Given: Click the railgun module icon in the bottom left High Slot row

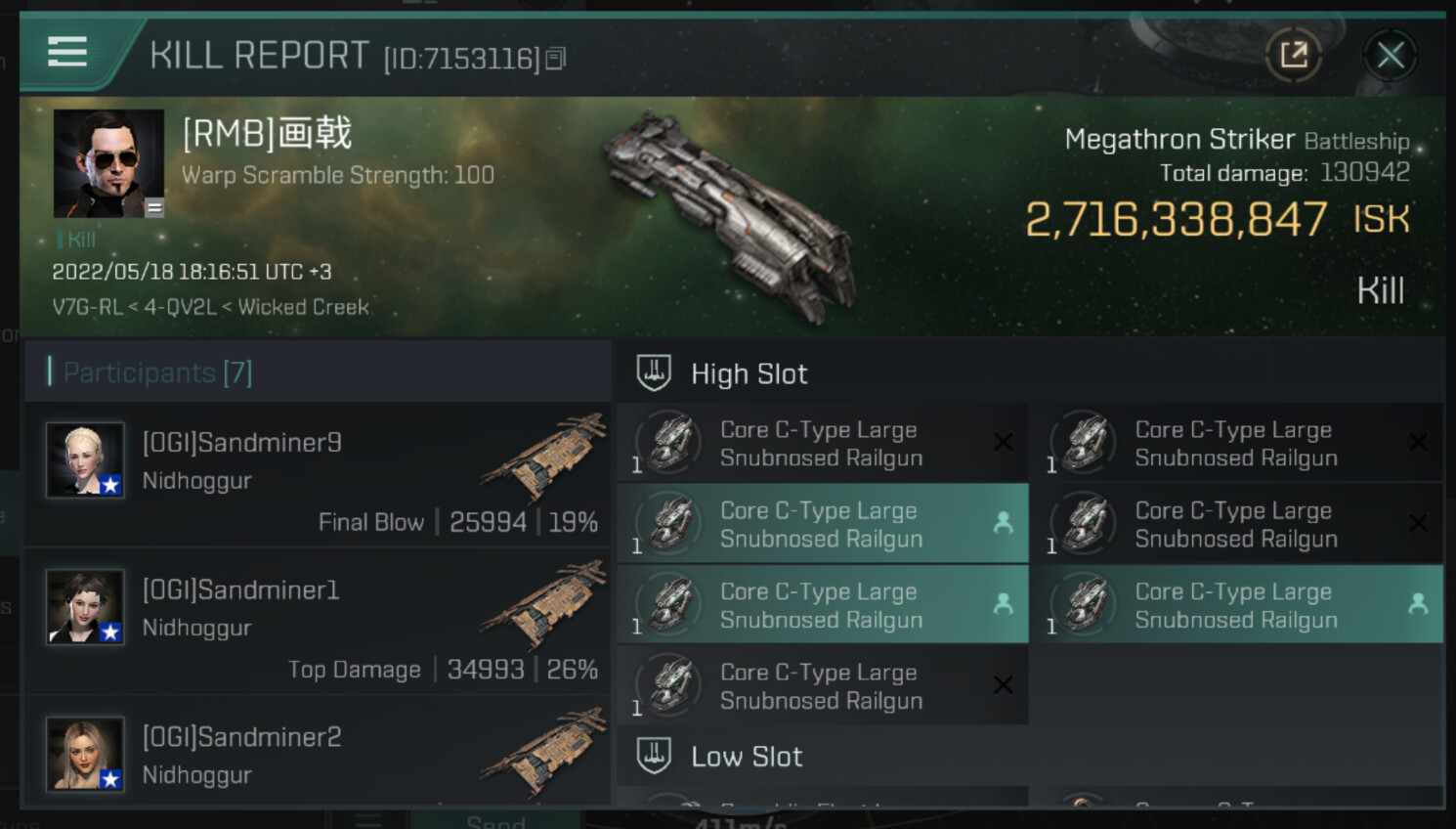Looking at the screenshot, I should [670, 685].
